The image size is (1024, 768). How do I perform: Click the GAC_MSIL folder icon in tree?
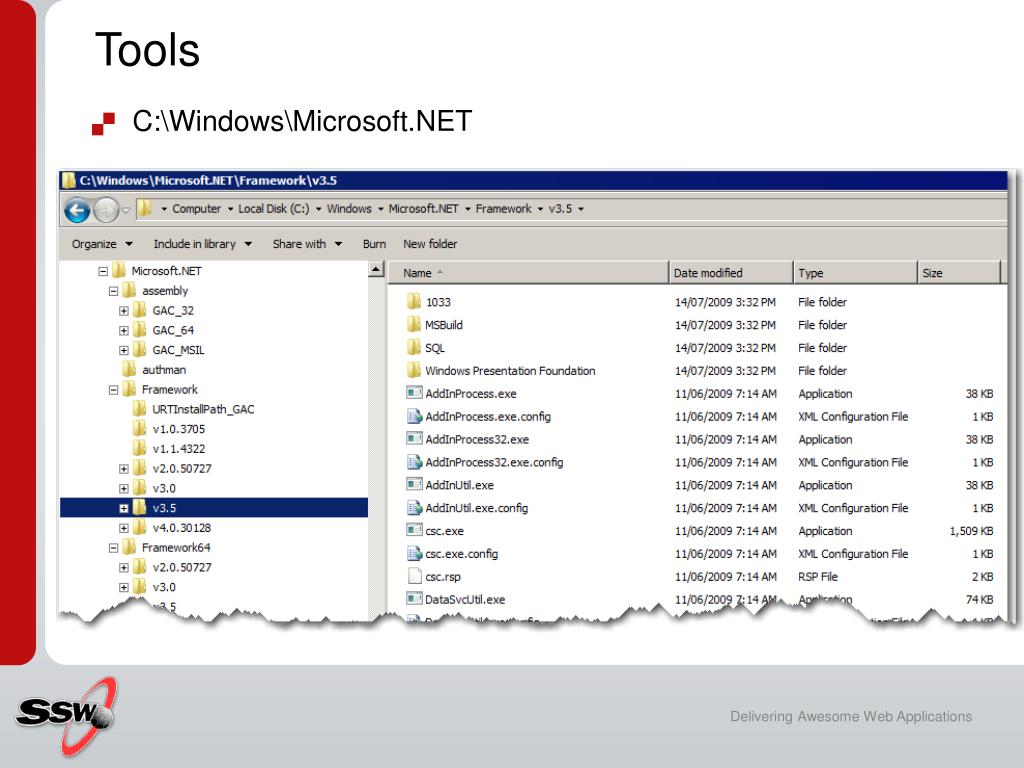pos(139,349)
